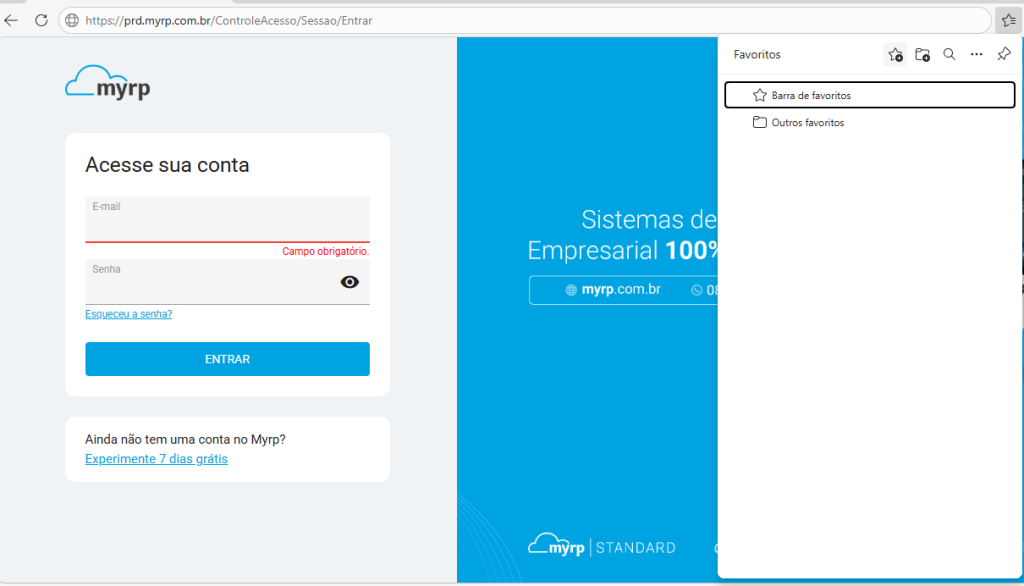Click the globe site info icon

point(72,20)
